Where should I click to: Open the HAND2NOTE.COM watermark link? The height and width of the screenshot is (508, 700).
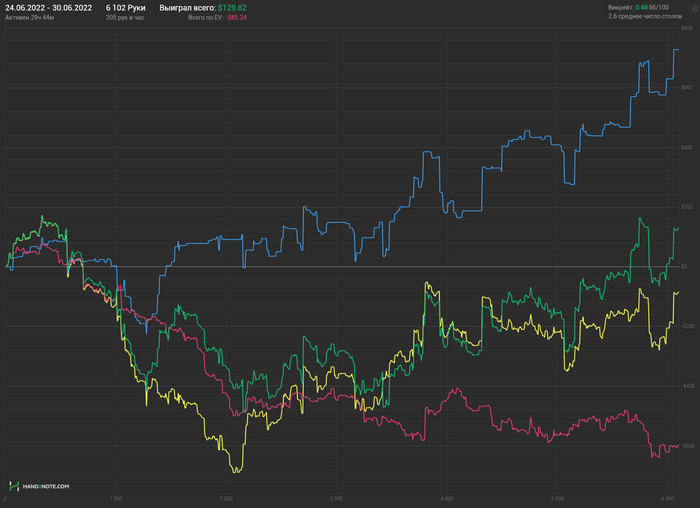click(x=46, y=487)
